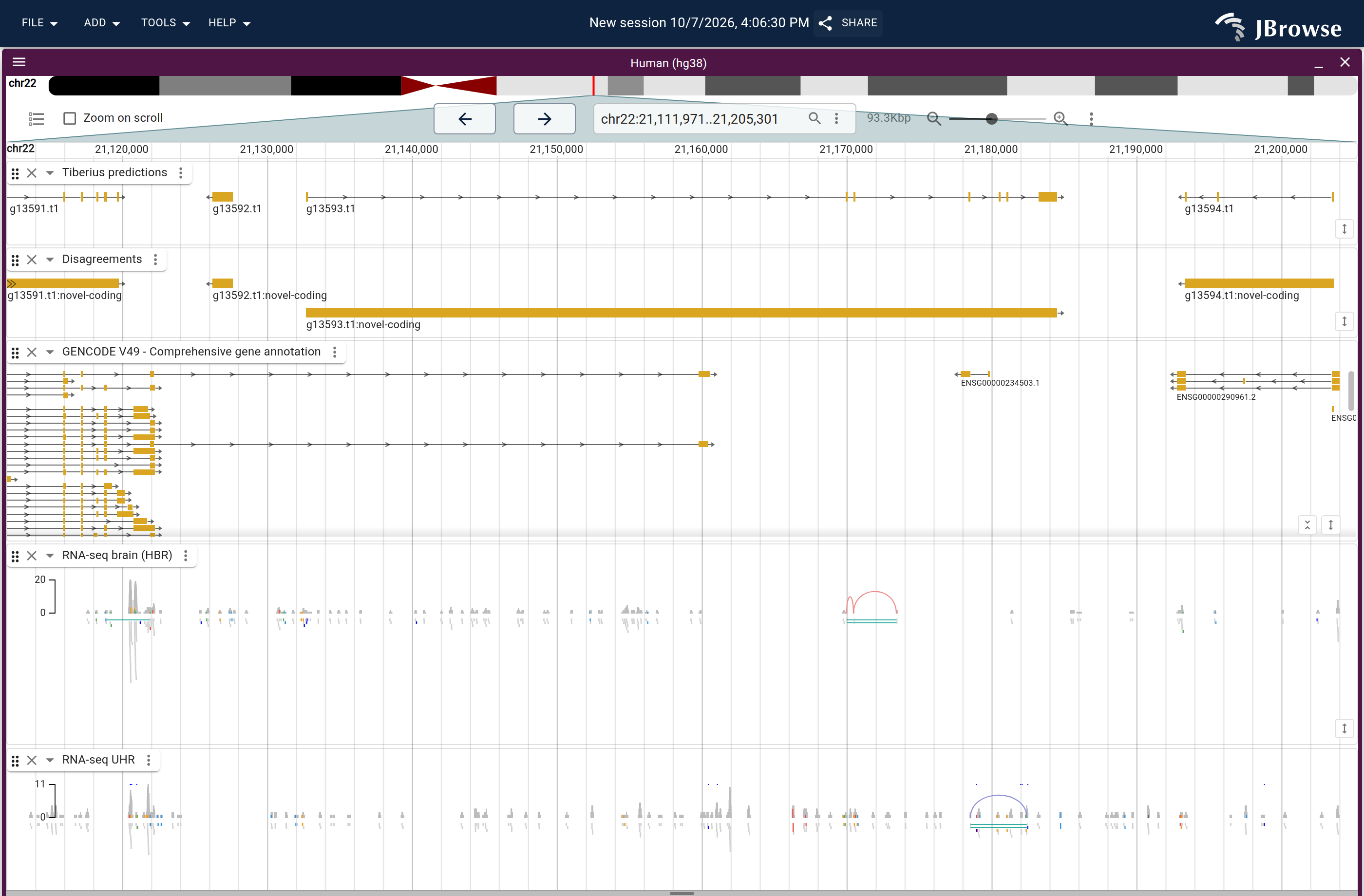Open Disagreements track three-dot menu
The width and height of the screenshot is (1364, 896).
(x=155, y=260)
